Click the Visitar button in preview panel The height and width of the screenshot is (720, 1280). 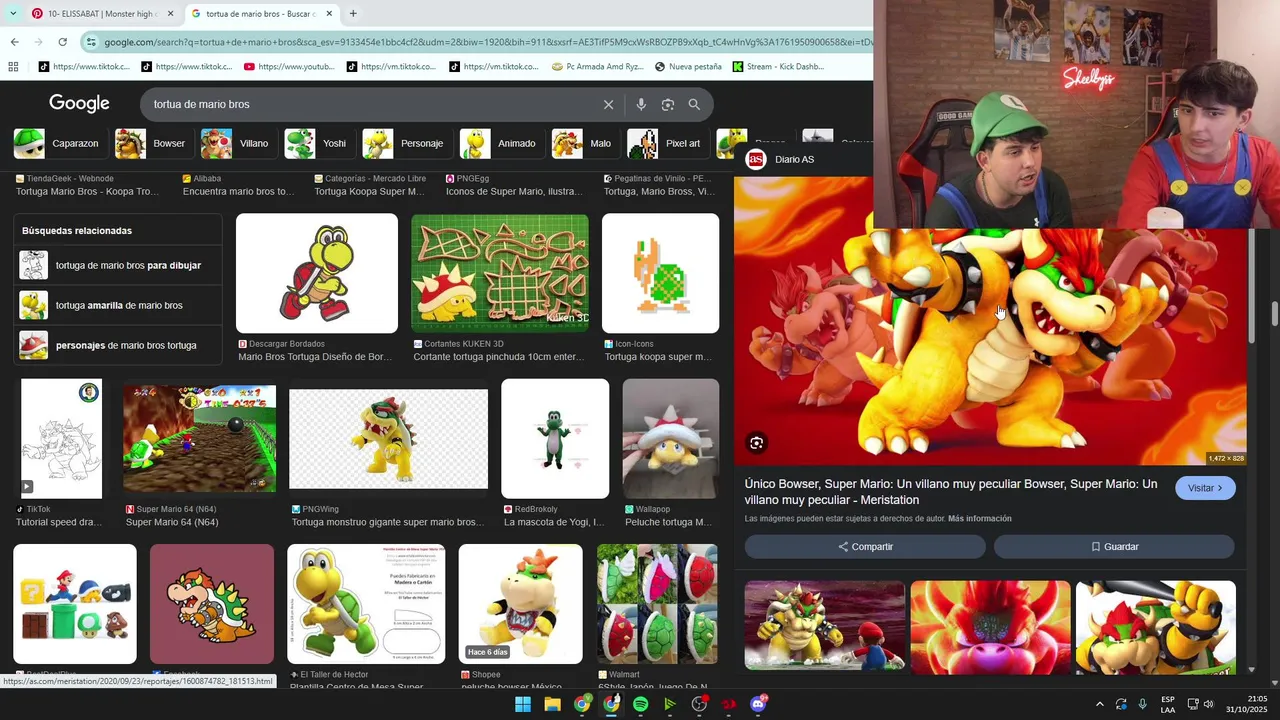point(1205,488)
